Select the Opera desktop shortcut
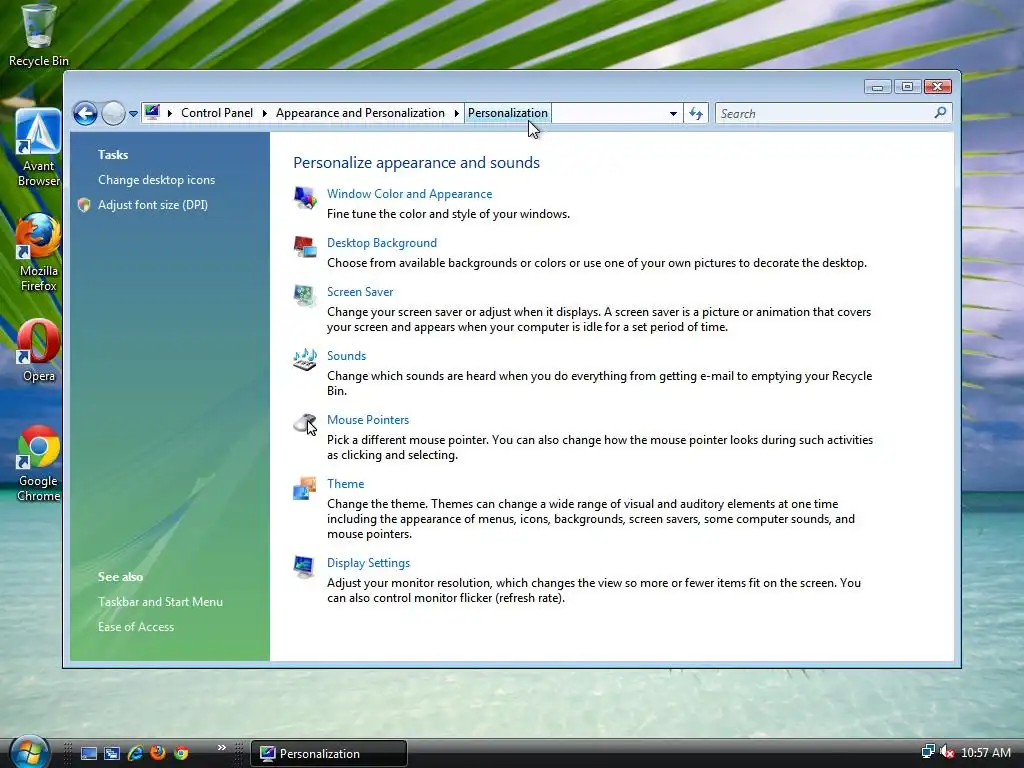1024x768 pixels. 39,351
